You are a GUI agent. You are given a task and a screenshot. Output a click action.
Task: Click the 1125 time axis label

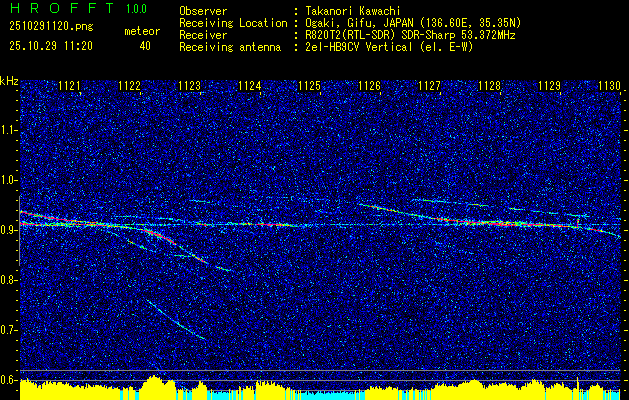(x=310, y=86)
